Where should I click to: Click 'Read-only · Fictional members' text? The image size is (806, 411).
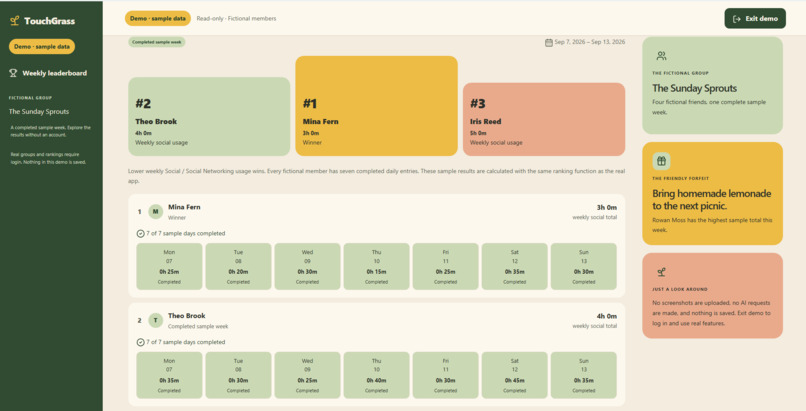(x=236, y=18)
